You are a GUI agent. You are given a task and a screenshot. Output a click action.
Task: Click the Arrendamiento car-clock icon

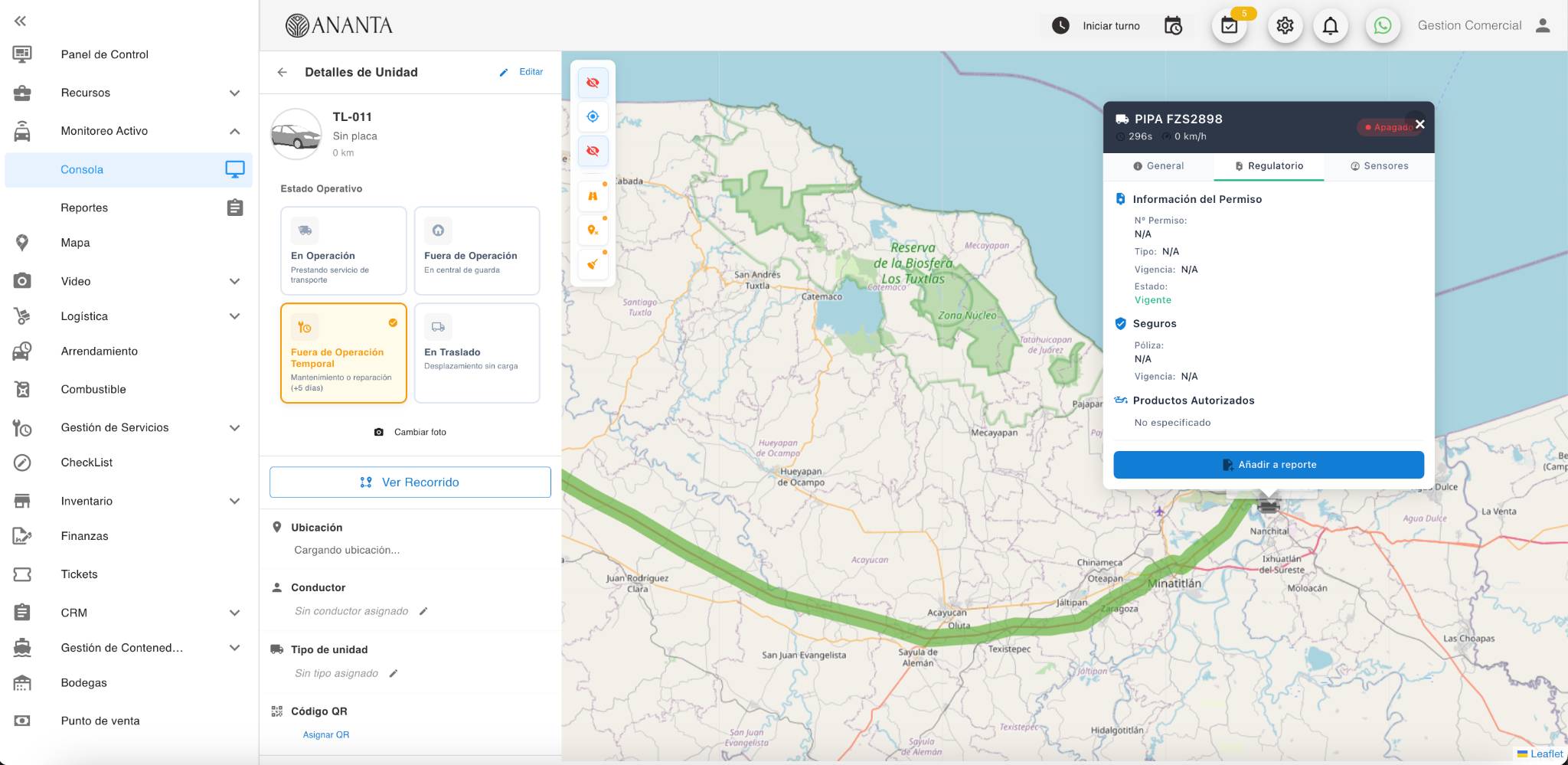[x=22, y=351]
